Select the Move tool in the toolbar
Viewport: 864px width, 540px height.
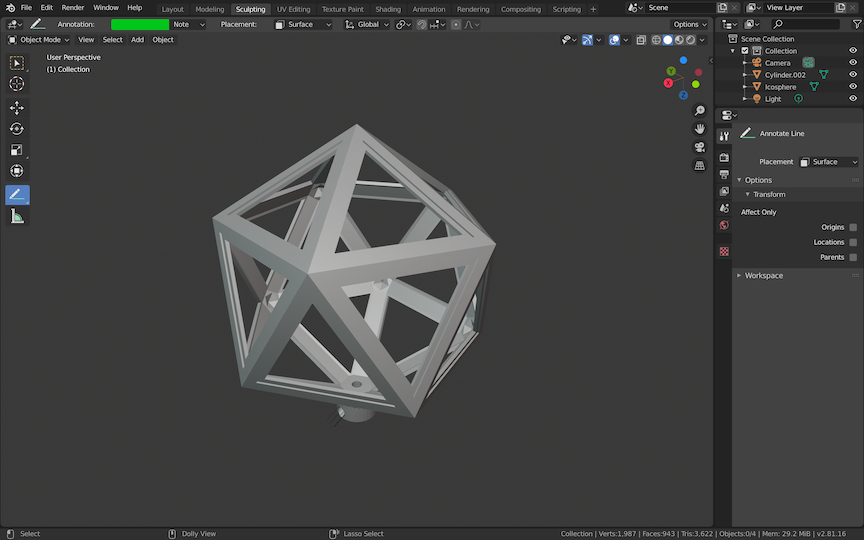point(17,107)
